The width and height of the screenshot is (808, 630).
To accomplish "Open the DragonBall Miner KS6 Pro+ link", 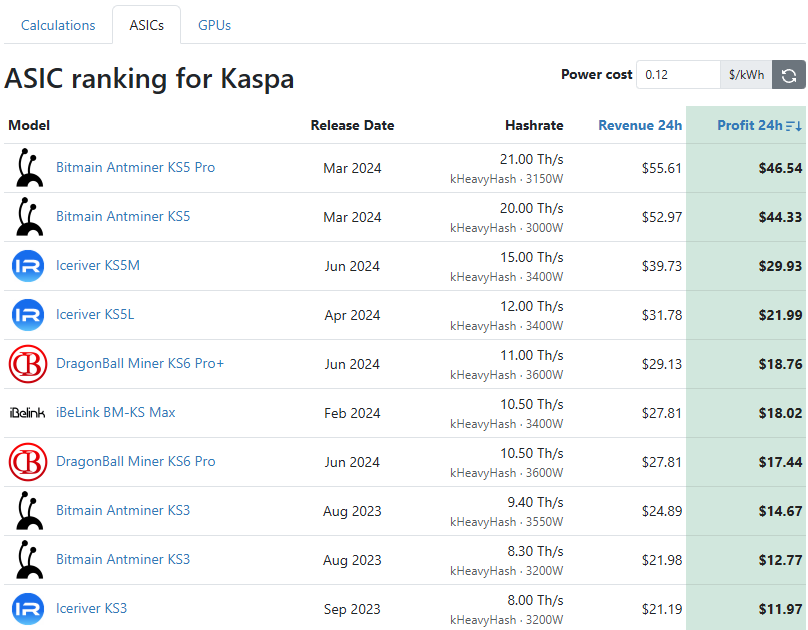I will (x=140, y=364).
